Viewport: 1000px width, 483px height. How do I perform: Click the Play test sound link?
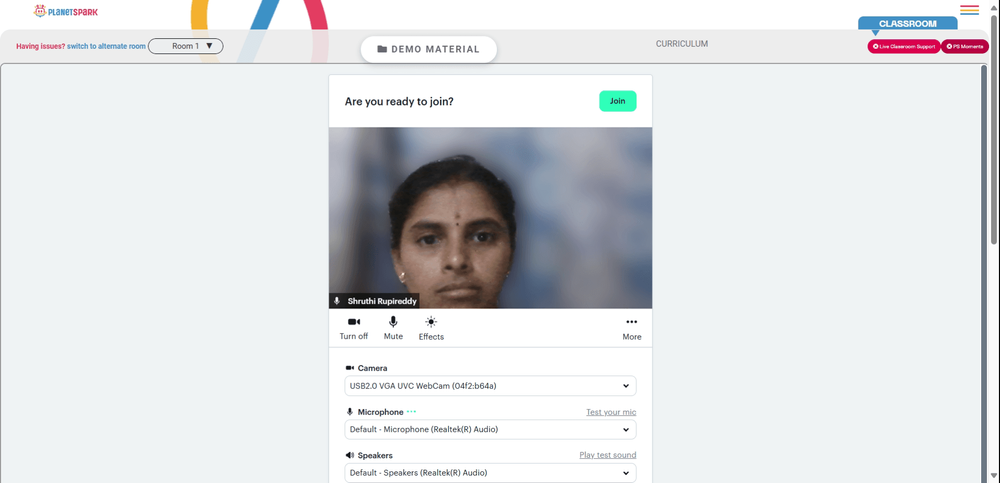[607, 455]
